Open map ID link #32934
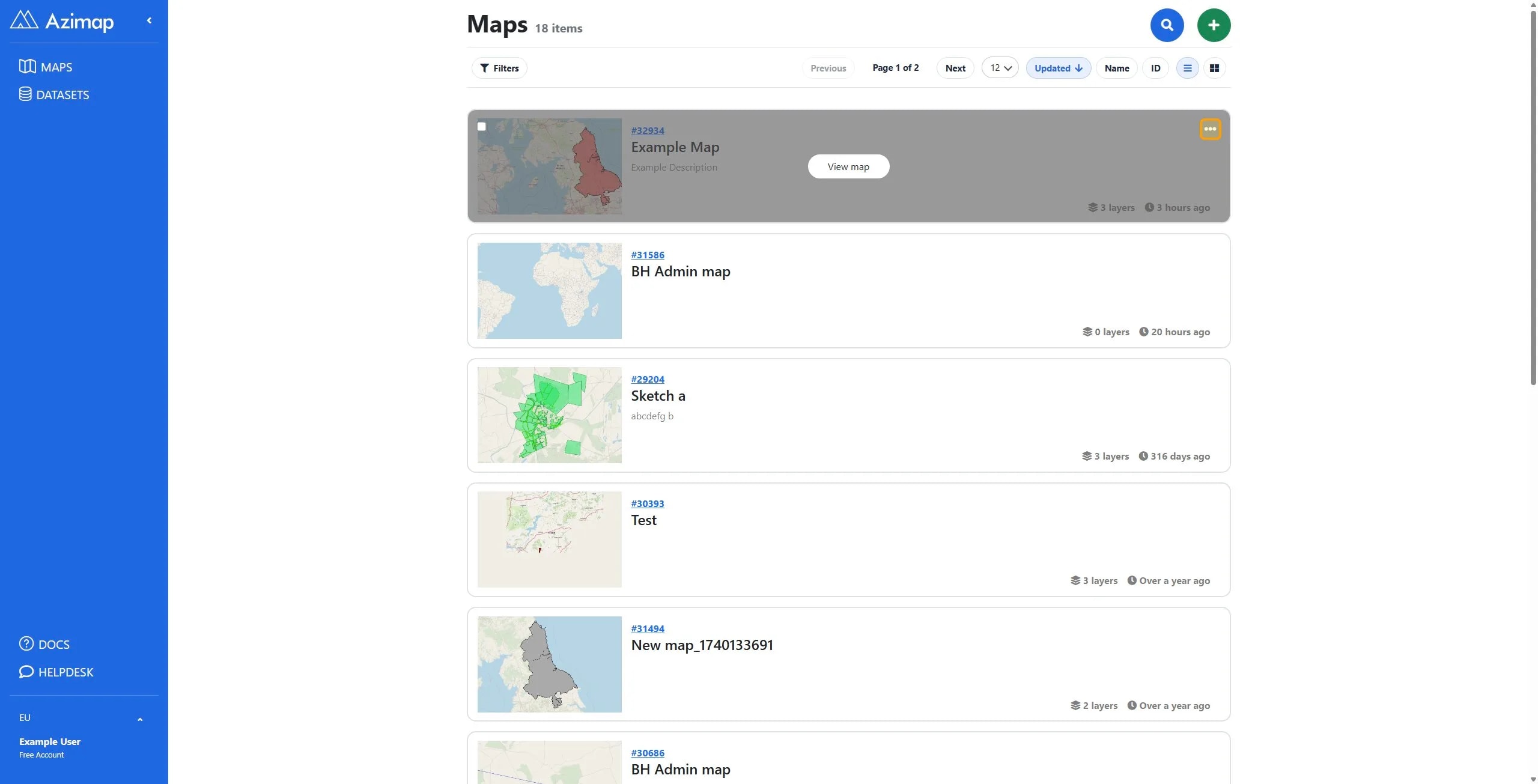Viewport: 1538px width, 784px height. pos(648,130)
